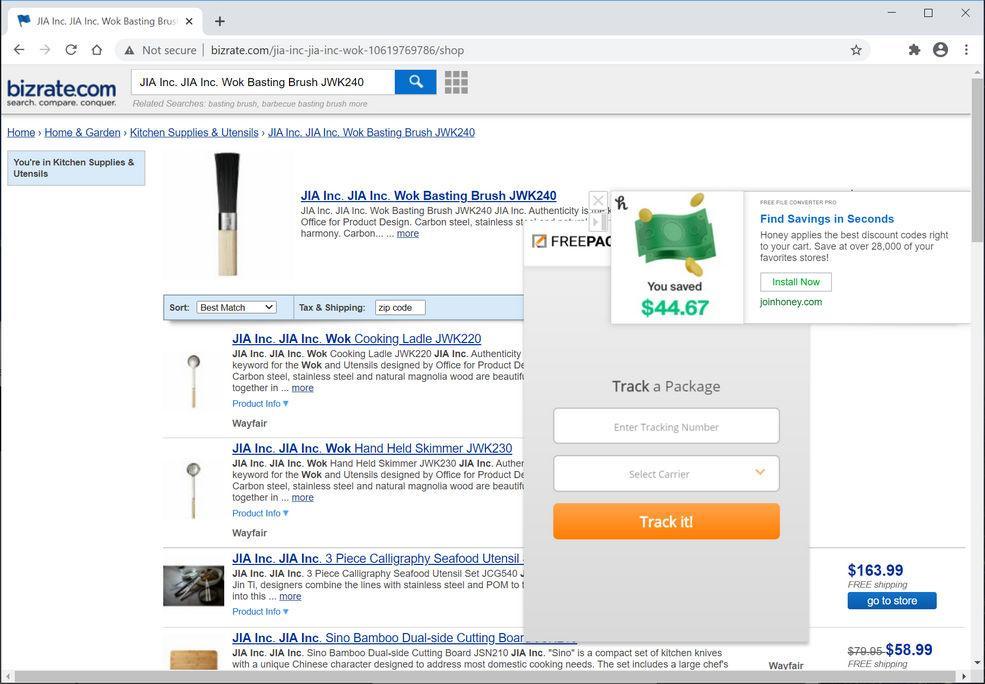Image resolution: width=985 pixels, height=684 pixels.
Task: Bookmark this page with the star
Action: tap(856, 50)
